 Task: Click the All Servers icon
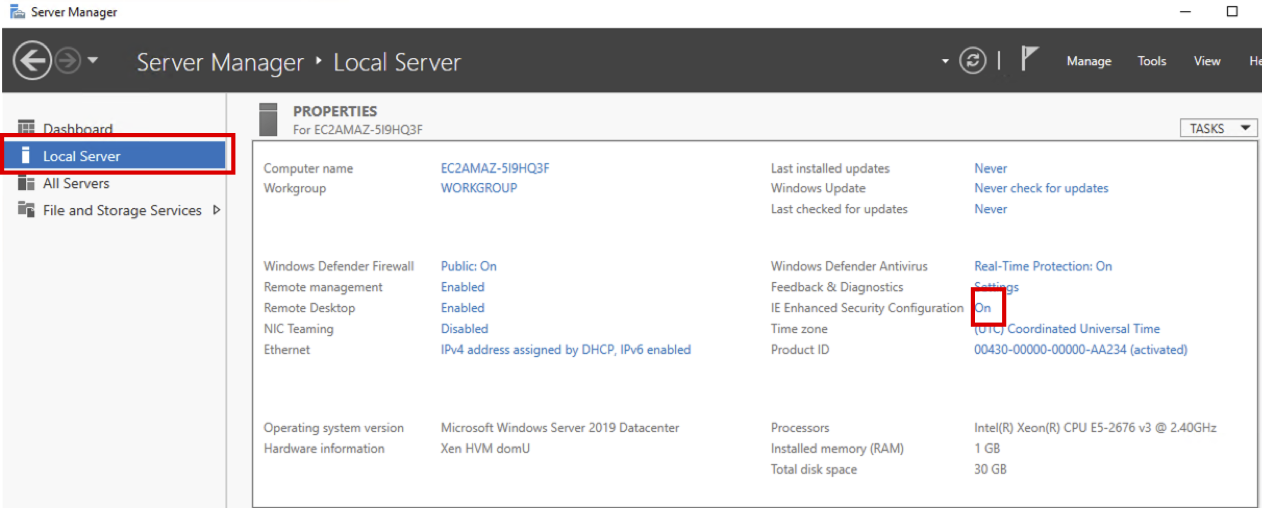pos(26,183)
